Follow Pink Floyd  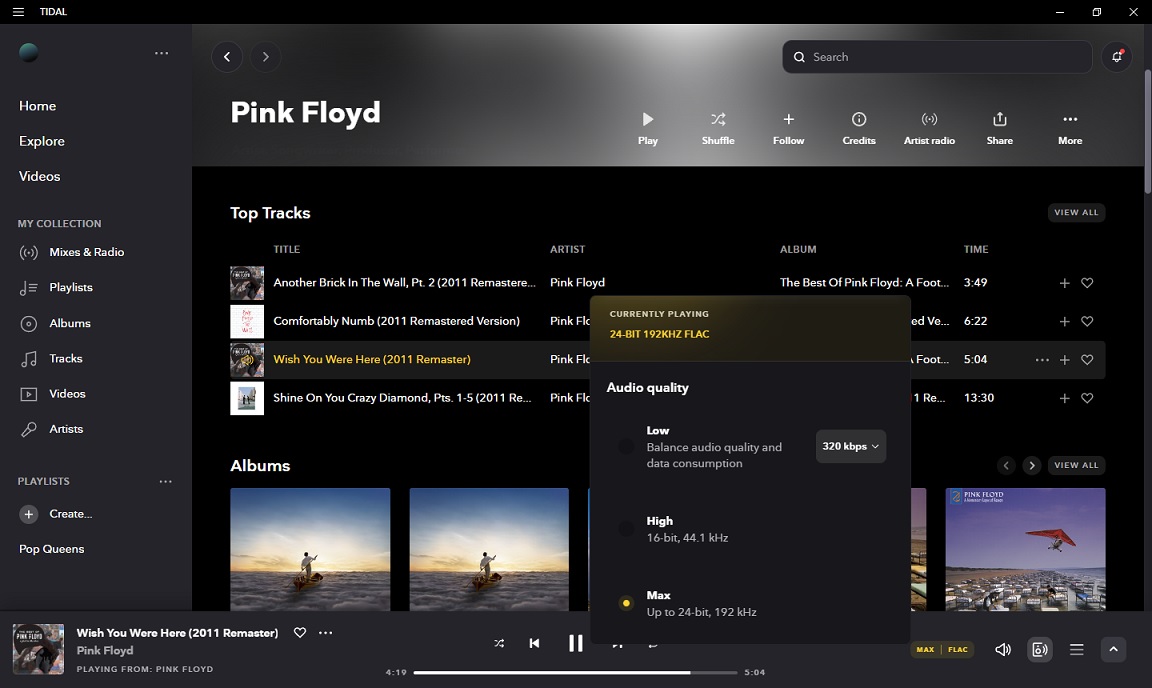tap(788, 128)
